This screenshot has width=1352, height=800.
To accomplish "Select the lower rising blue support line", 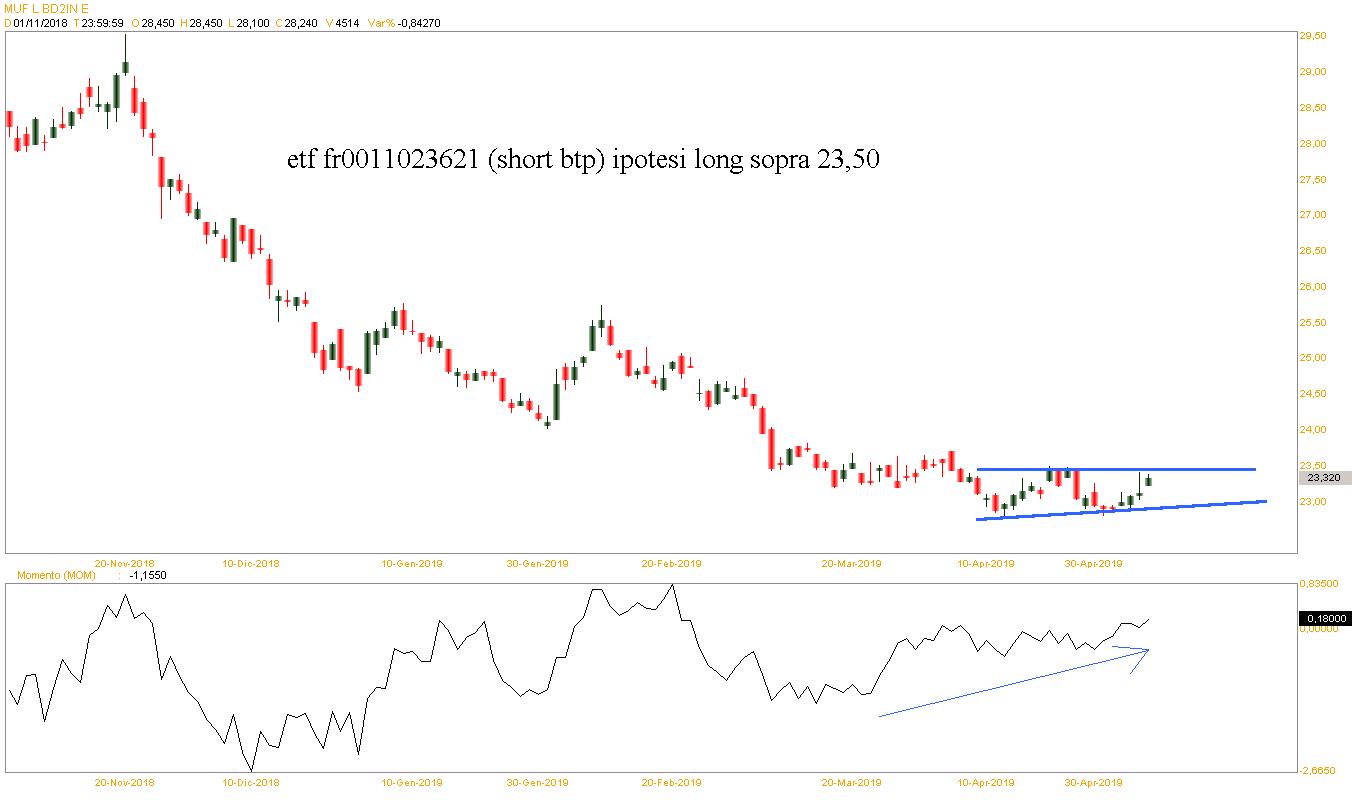I will click(1120, 510).
